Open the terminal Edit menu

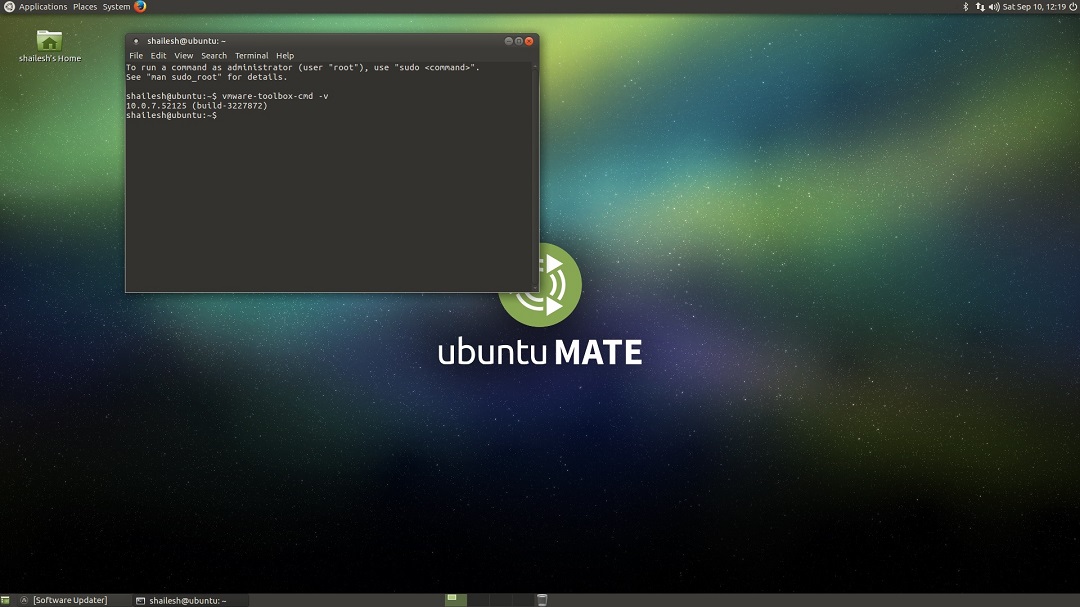tap(158, 56)
